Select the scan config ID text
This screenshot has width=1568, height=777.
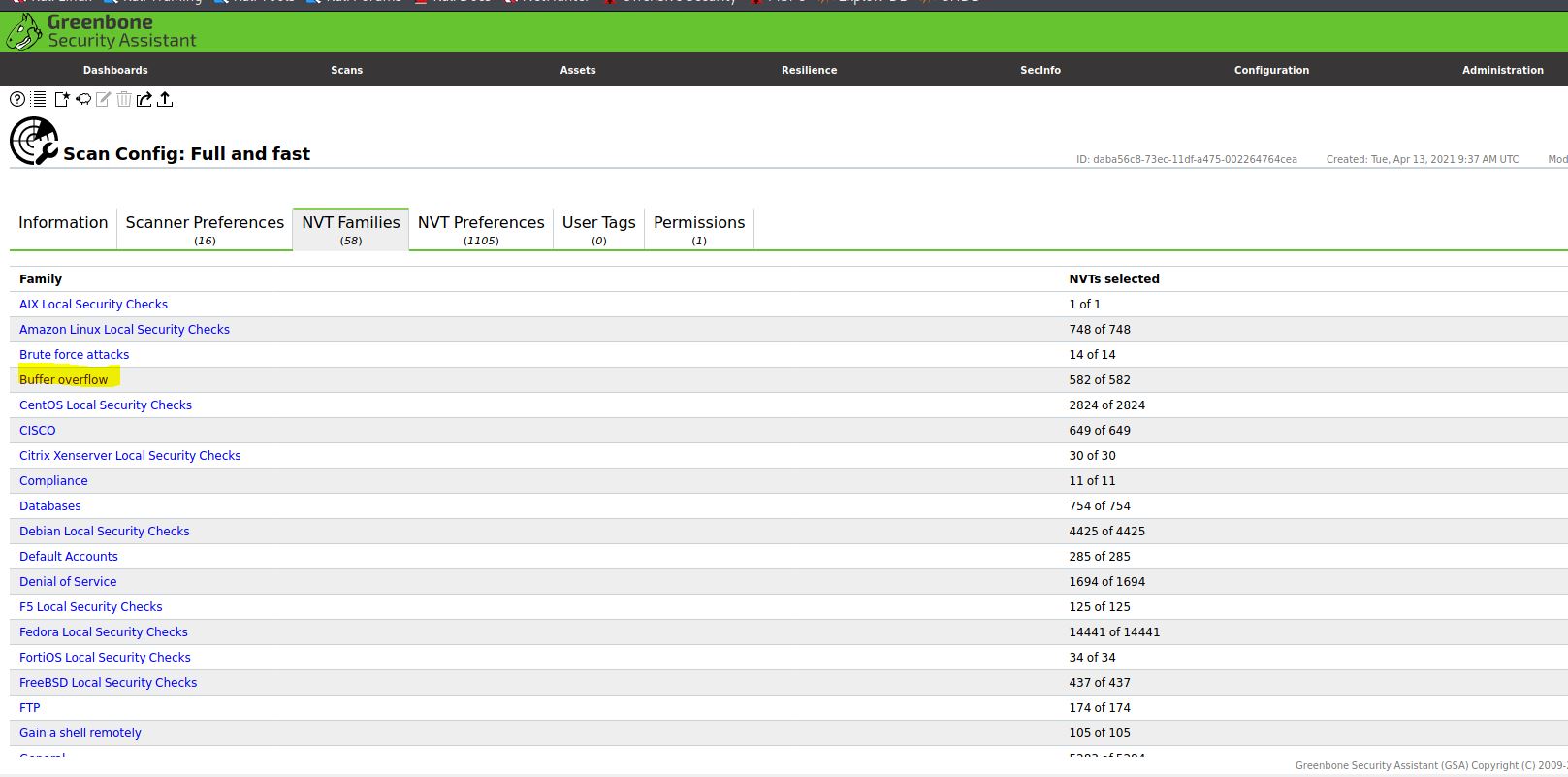click(1186, 159)
